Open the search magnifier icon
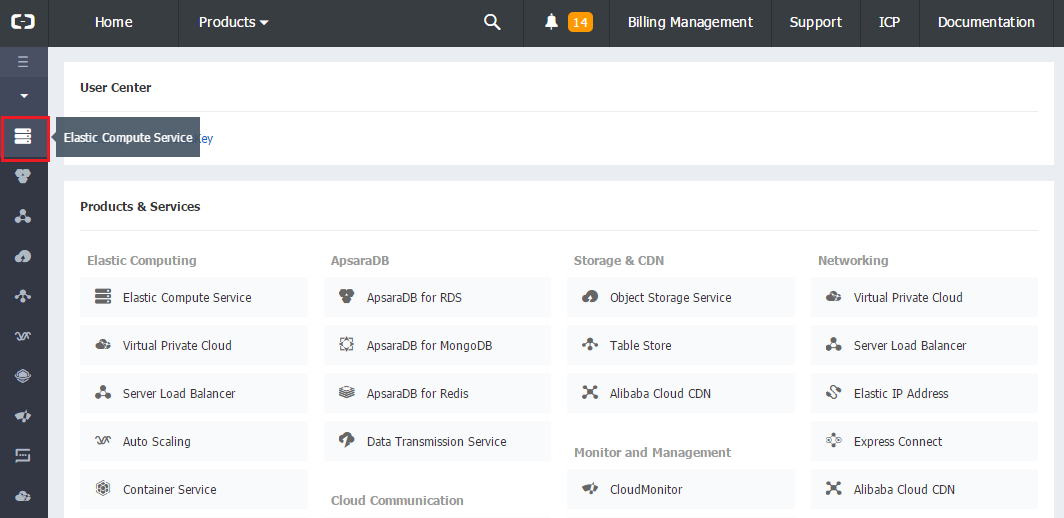Screen dimensions: 1064x518 (x=492, y=22)
